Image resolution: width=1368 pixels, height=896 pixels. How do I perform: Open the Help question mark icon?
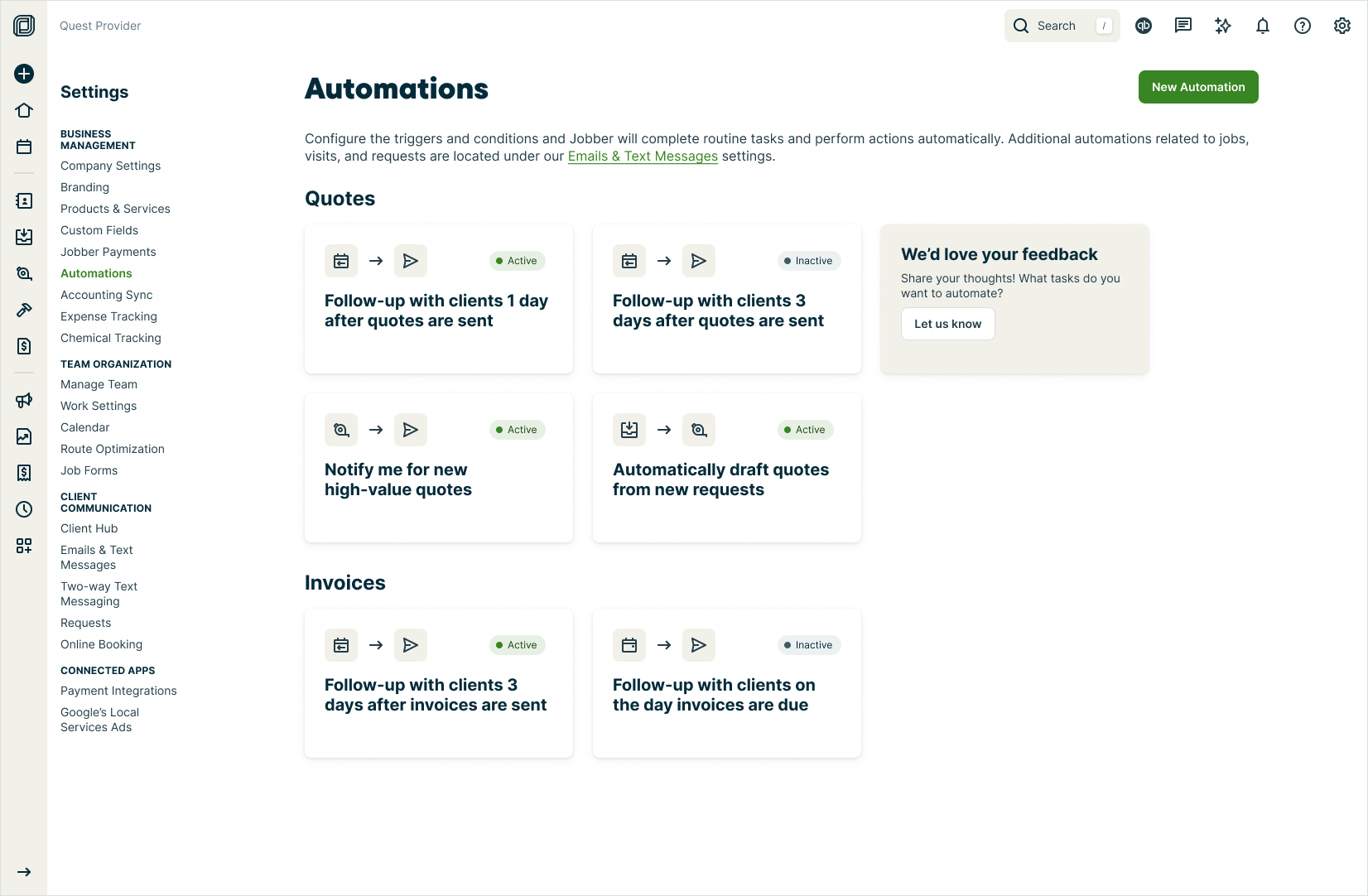[x=1302, y=26]
